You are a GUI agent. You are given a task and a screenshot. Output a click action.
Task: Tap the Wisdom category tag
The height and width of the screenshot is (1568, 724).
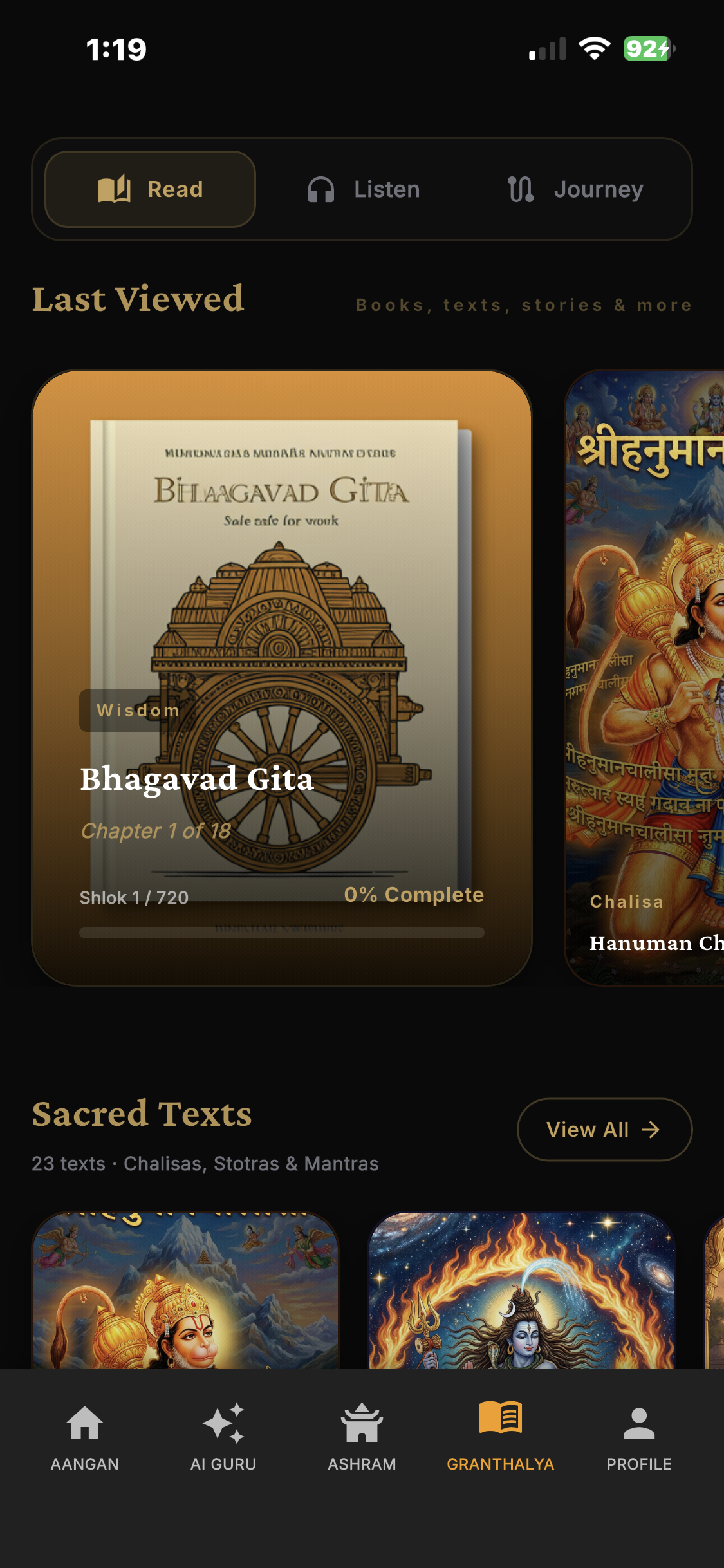coord(138,711)
